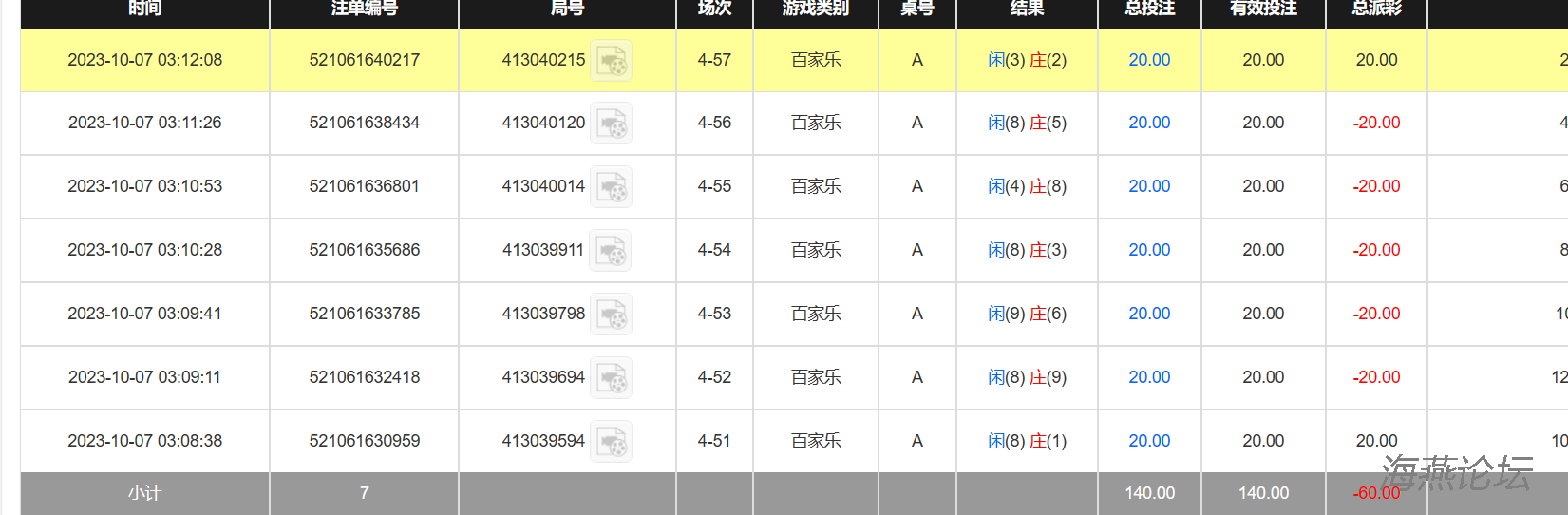Click round number 413039594
The height and width of the screenshot is (515, 1568).
(x=543, y=441)
